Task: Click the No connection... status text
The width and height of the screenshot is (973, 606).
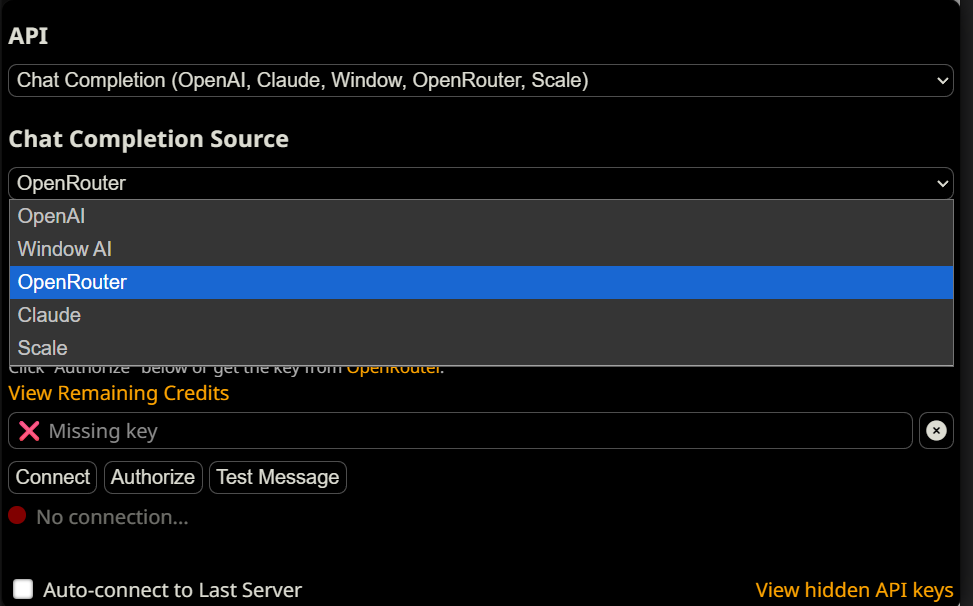Action: pyautogui.click(x=112, y=517)
